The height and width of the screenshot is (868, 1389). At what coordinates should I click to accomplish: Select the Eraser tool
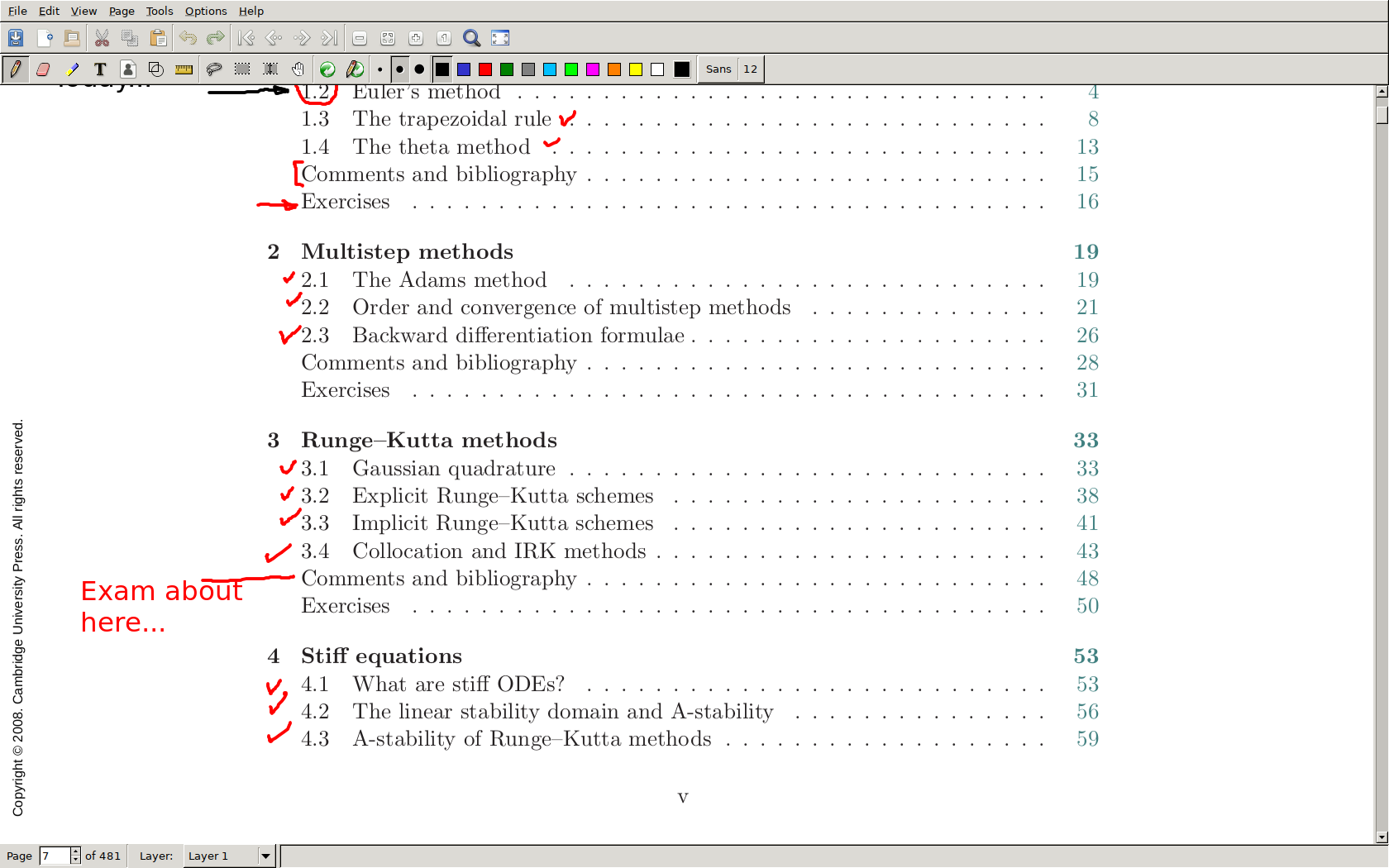coord(44,69)
